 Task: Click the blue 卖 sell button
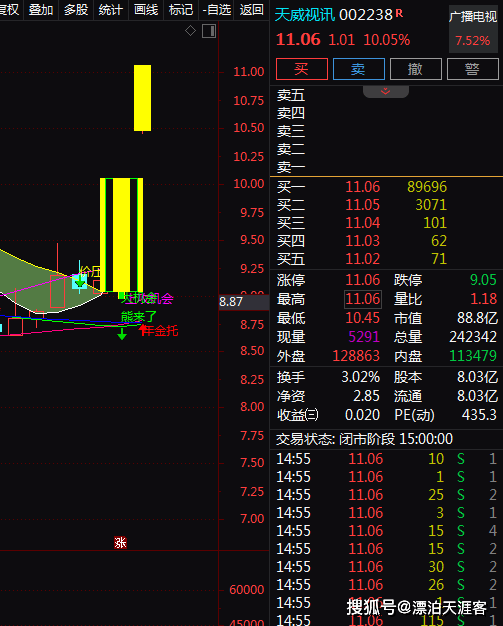tap(358, 69)
